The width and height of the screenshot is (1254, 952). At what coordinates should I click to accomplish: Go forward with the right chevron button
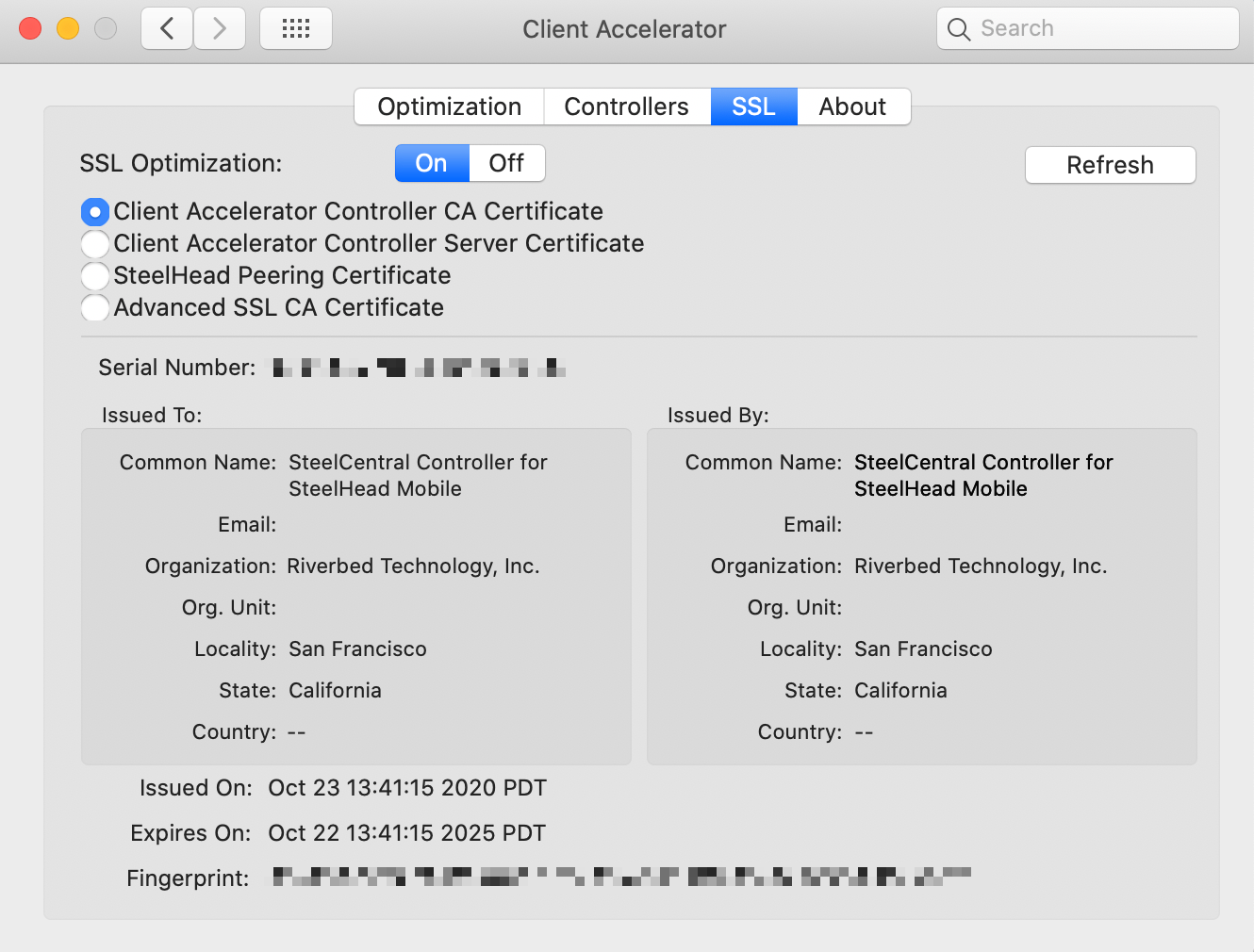tap(220, 28)
